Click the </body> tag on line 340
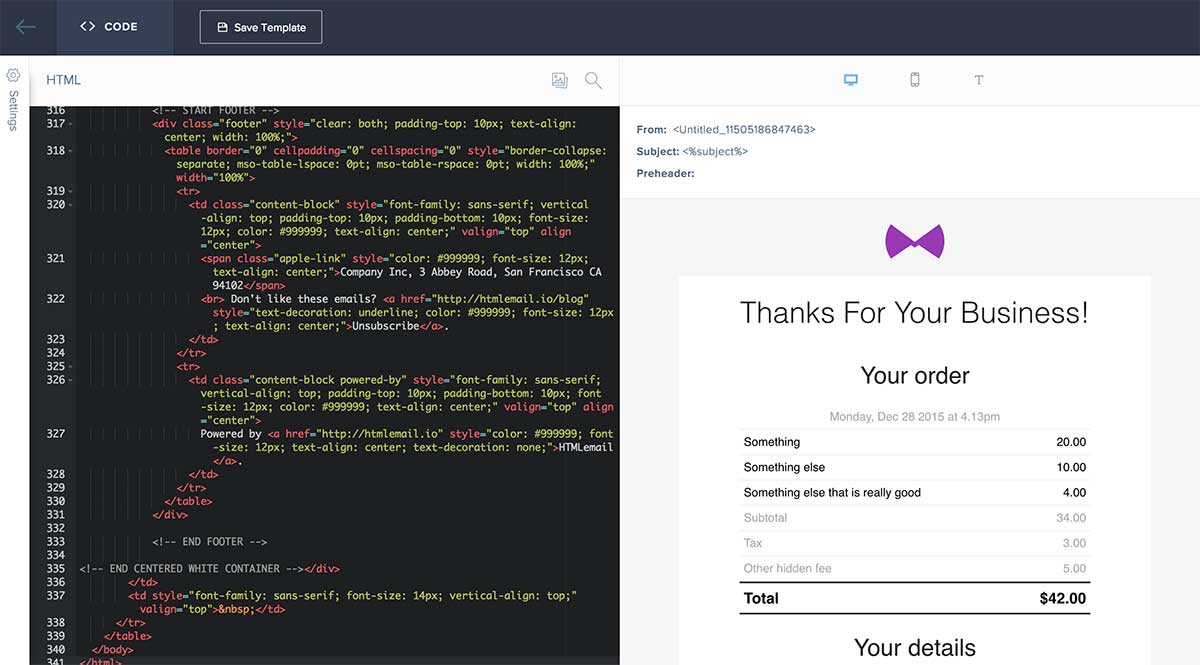The image size is (1200, 665). (x=115, y=650)
